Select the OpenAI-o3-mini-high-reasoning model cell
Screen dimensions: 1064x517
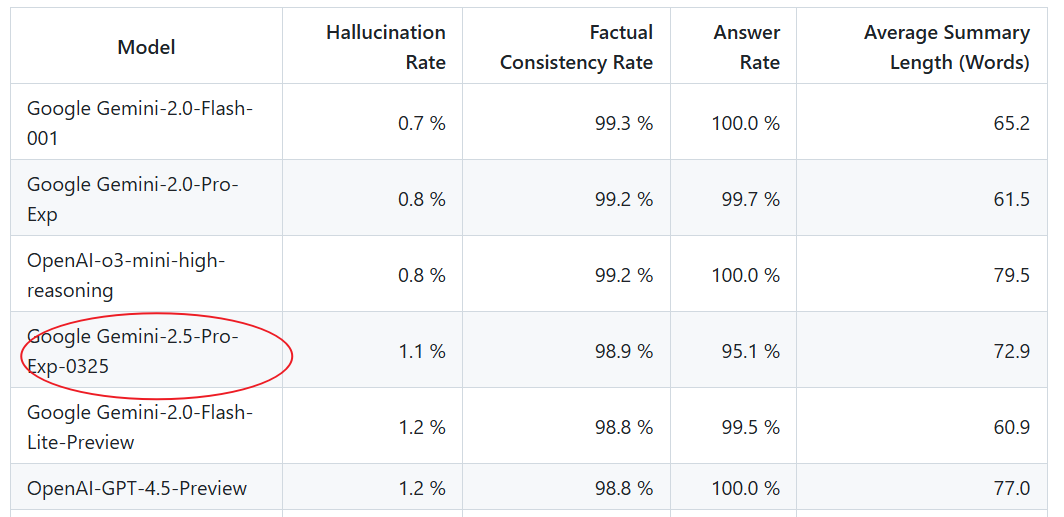point(147,274)
